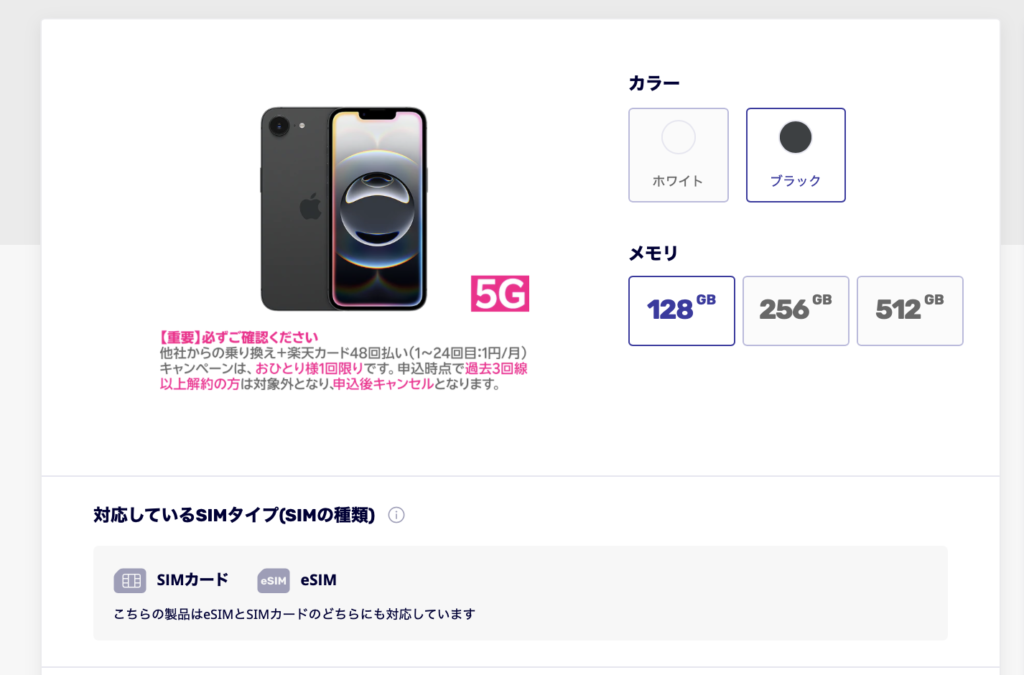Viewport: 1024px width, 675px height.
Task: Select 256 GB memory option
Action: 795,311
